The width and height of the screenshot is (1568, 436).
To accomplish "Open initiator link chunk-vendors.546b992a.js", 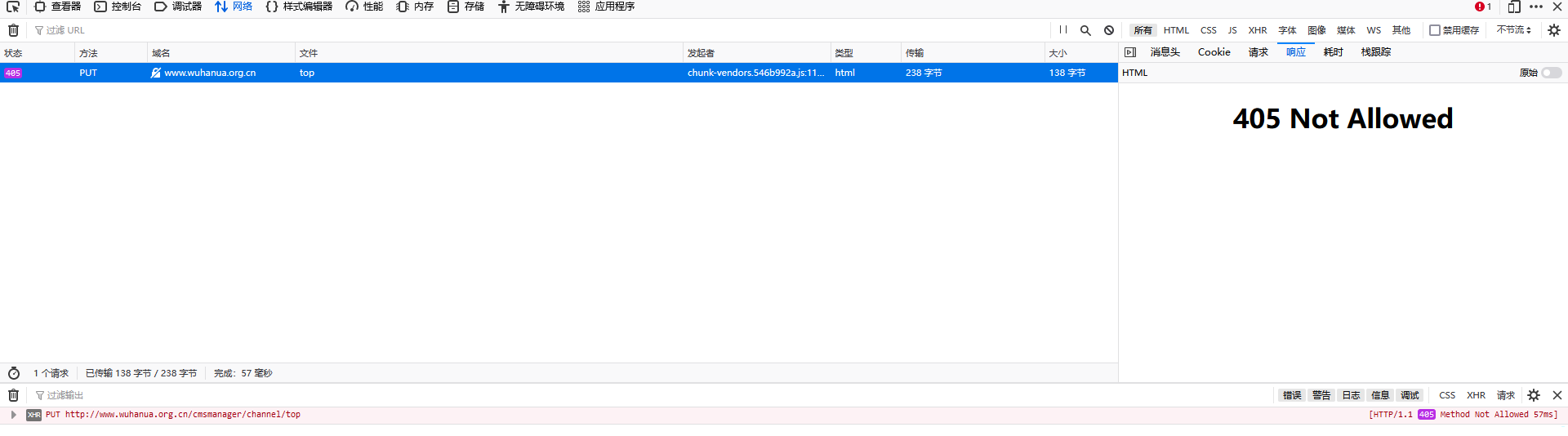I will (x=756, y=73).
